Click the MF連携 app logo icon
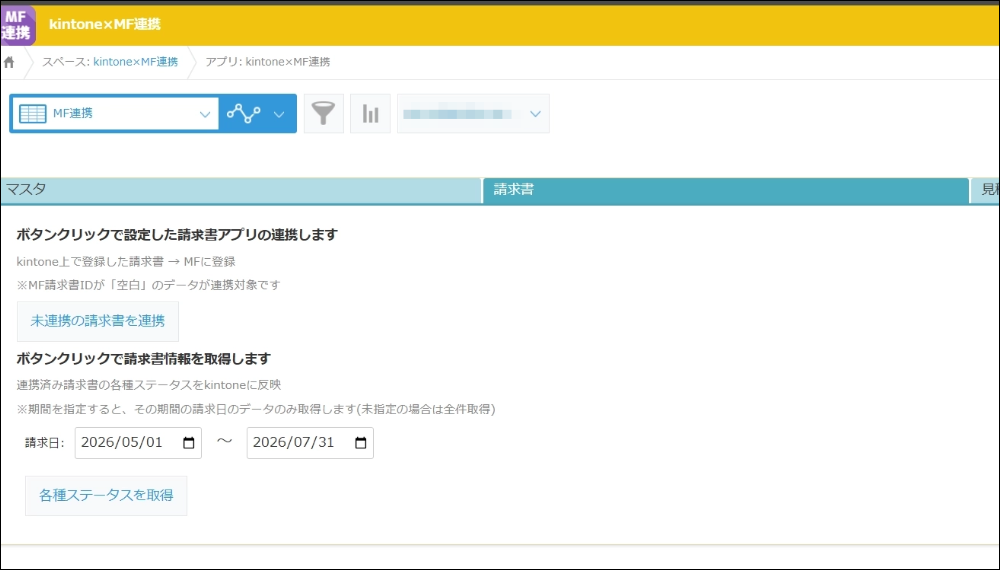This screenshot has height=570, width=1000. (17, 26)
